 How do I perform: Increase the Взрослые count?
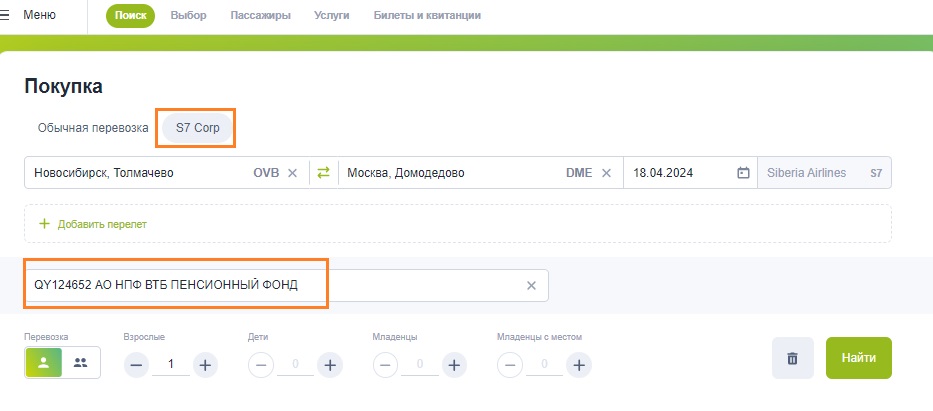pos(205,365)
